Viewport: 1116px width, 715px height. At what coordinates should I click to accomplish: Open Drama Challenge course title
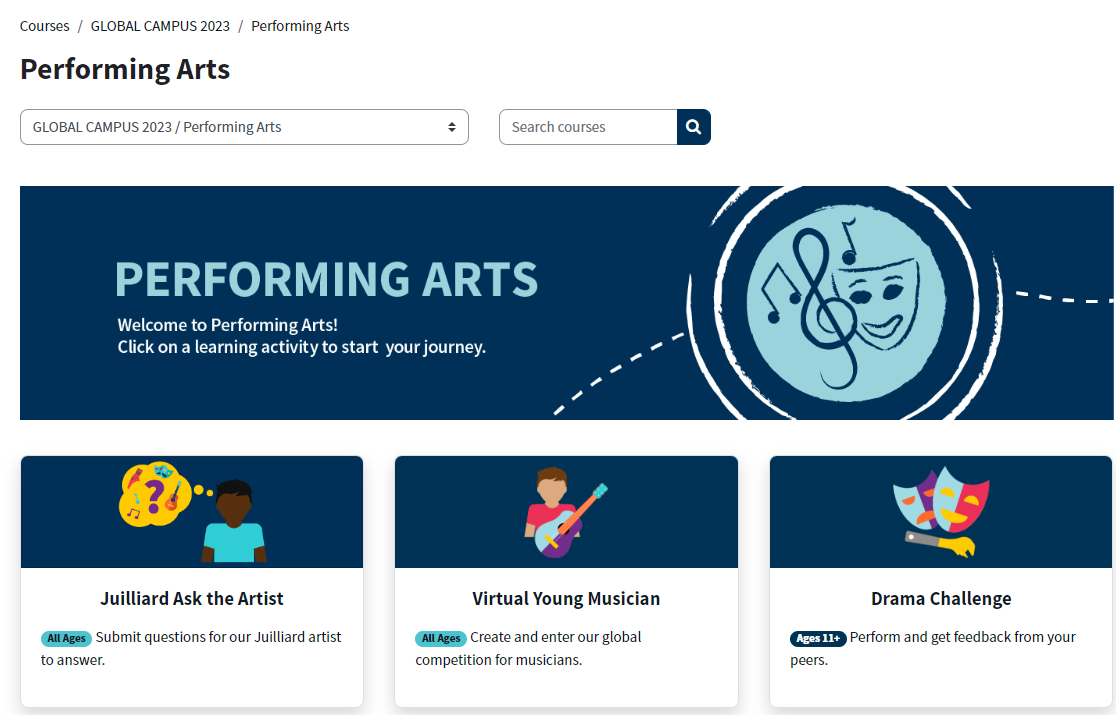(941, 598)
